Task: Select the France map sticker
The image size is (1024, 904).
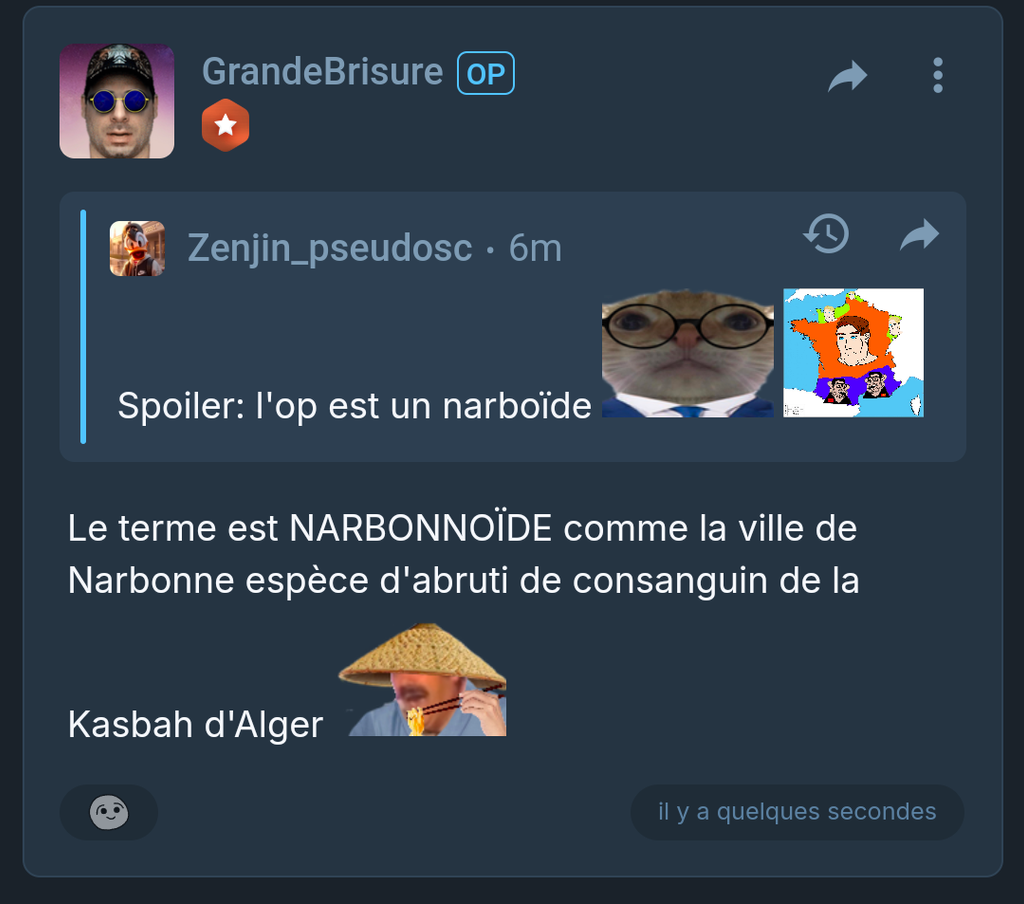Action: point(854,353)
